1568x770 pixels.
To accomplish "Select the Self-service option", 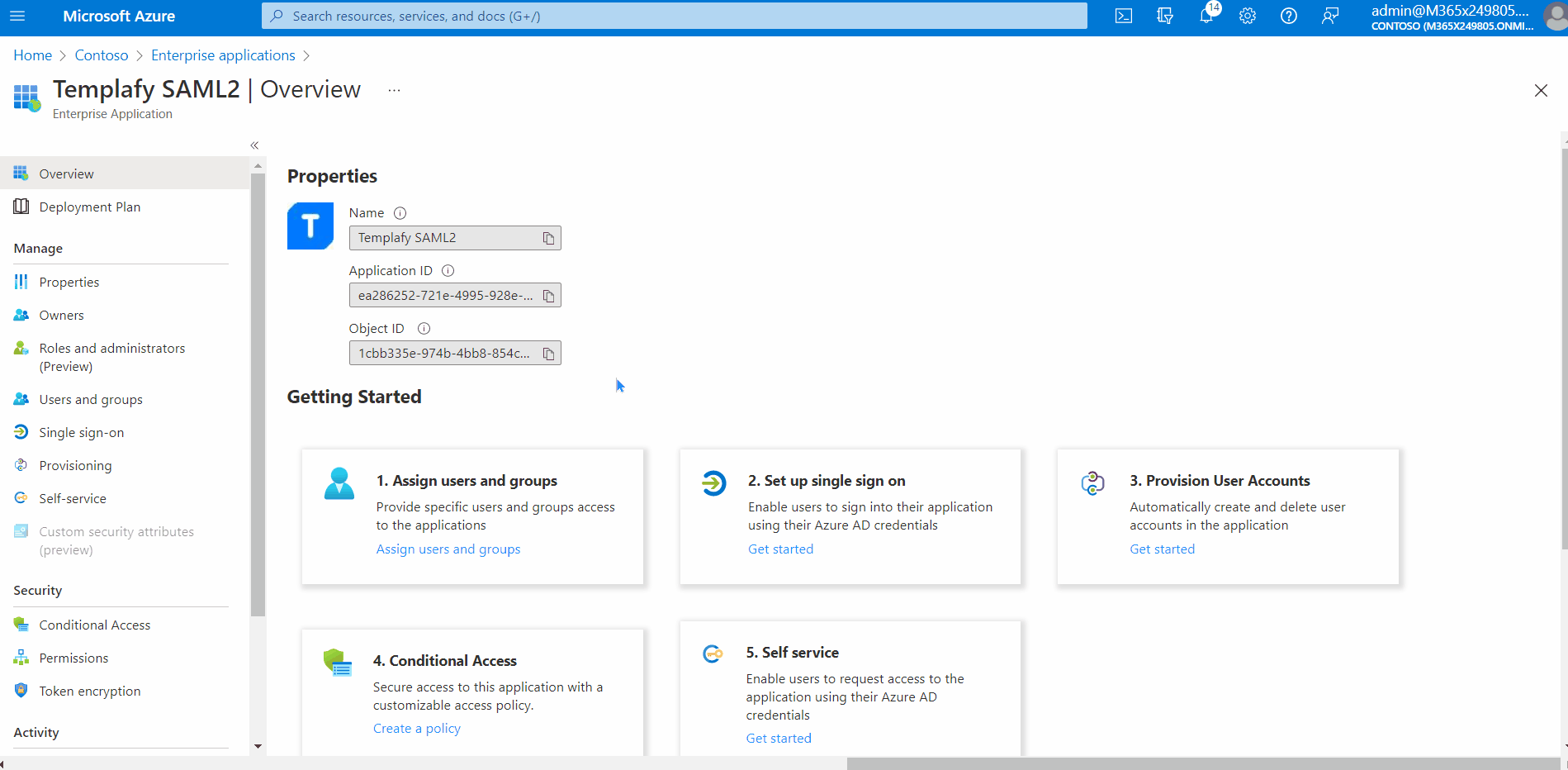I will click(x=72, y=498).
